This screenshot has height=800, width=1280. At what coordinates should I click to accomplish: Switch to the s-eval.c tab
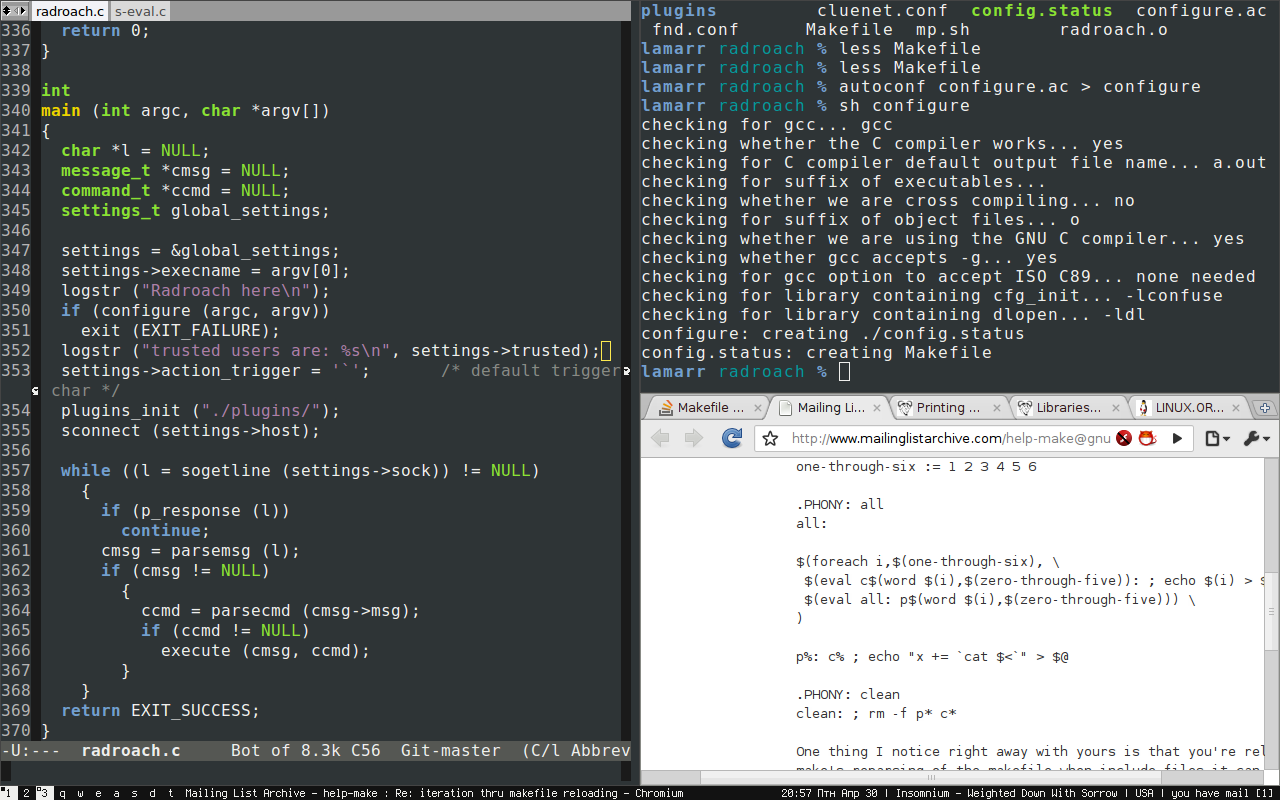pyautogui.click(x=140, y=11)
